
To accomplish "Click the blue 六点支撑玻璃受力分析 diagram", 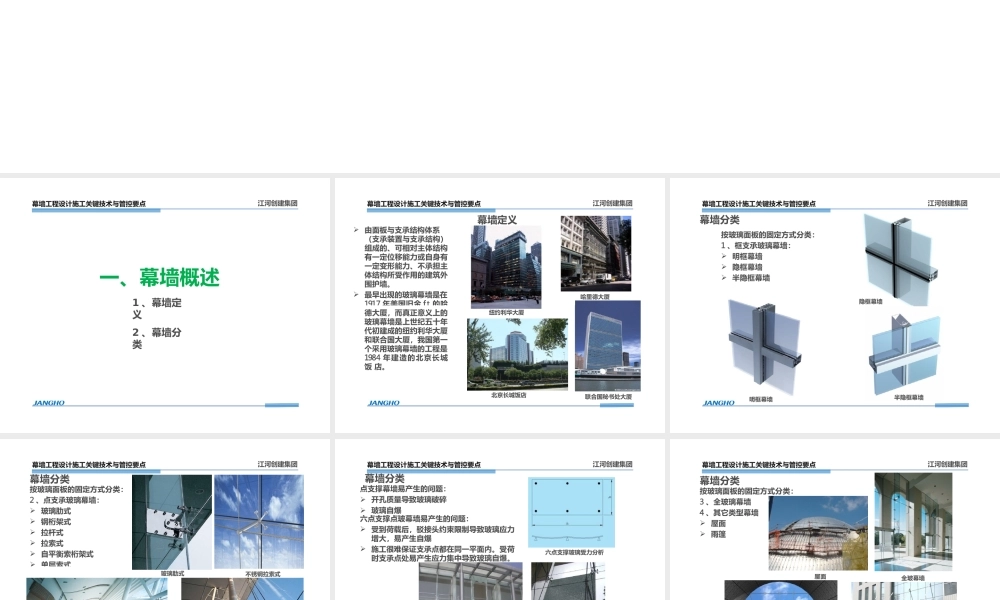I will 571,513.
